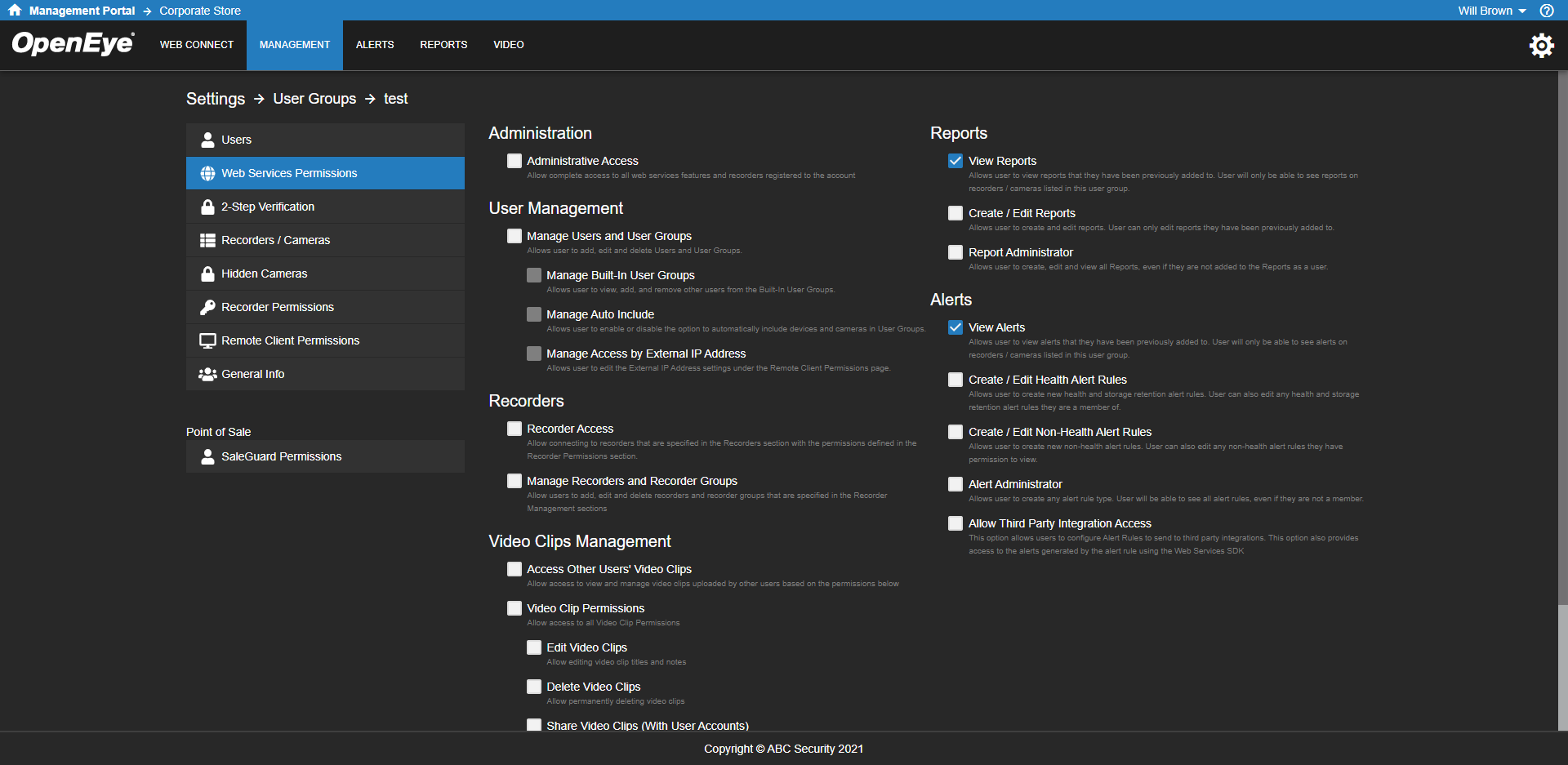This screenshot has height=765, width=1568.
Task: Click the home icon in the portal bar
Action: 13,11
